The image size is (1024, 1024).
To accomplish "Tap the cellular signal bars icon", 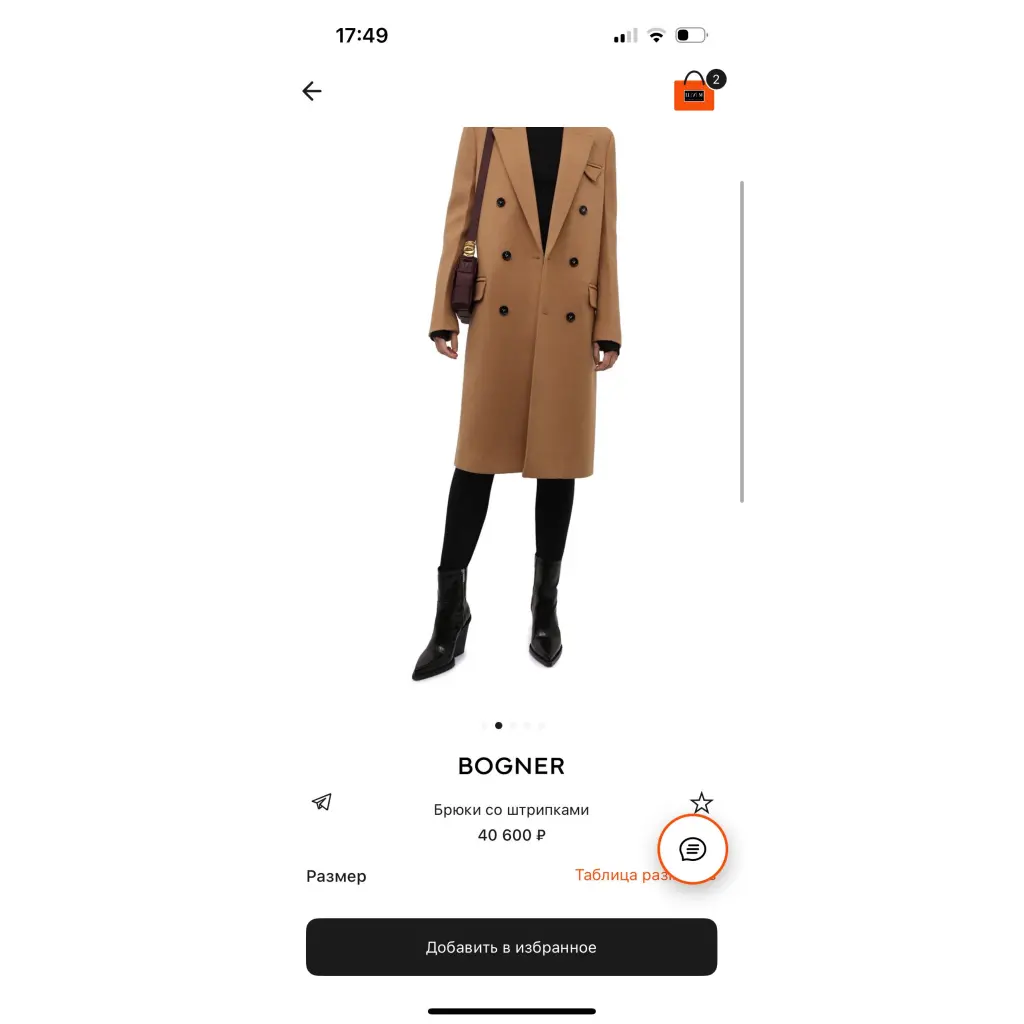I will pos(625,36).
